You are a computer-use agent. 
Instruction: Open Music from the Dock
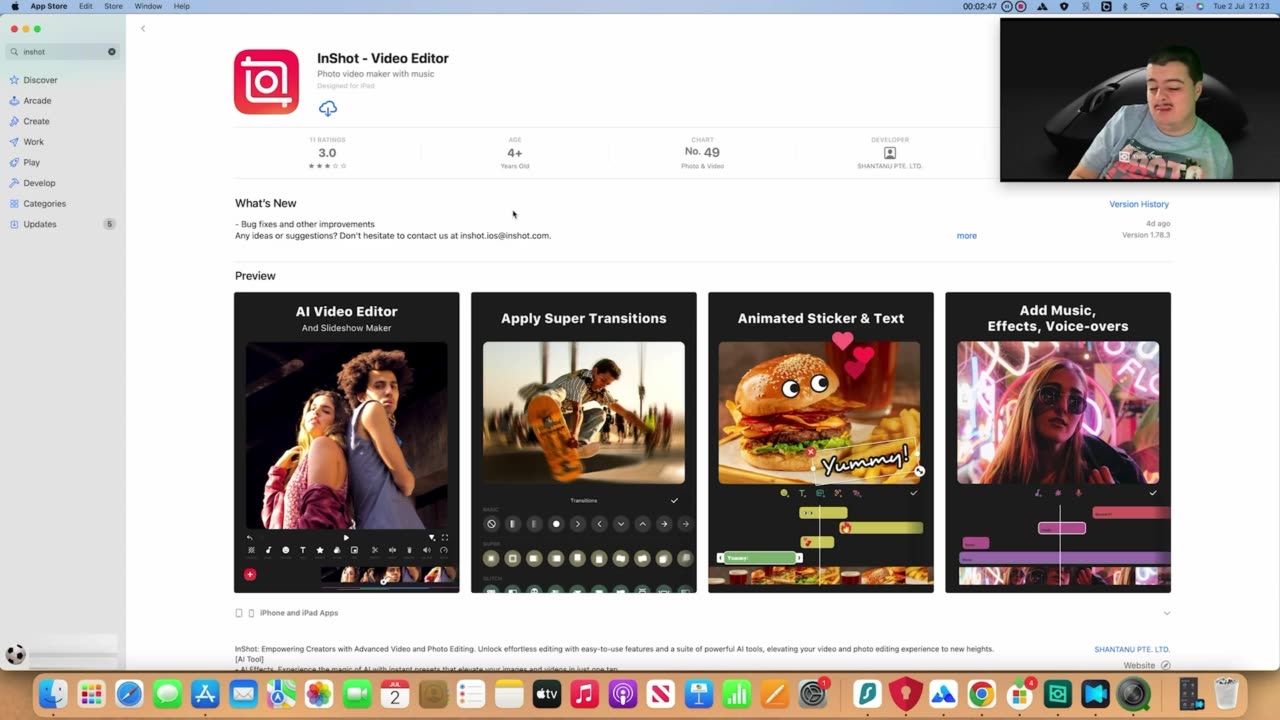tap(585, 694)
